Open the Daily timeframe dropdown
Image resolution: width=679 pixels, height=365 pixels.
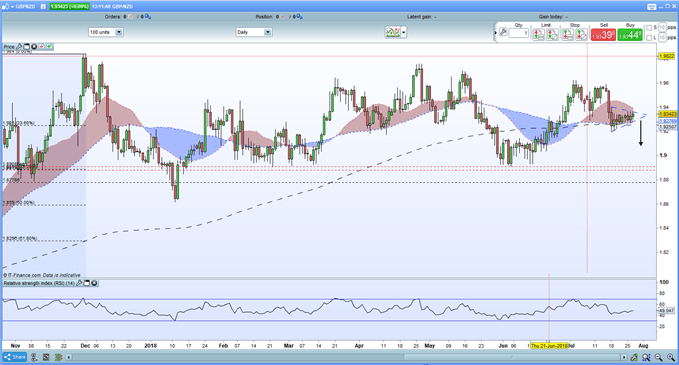pyautogui.click(x=254, y=32)
